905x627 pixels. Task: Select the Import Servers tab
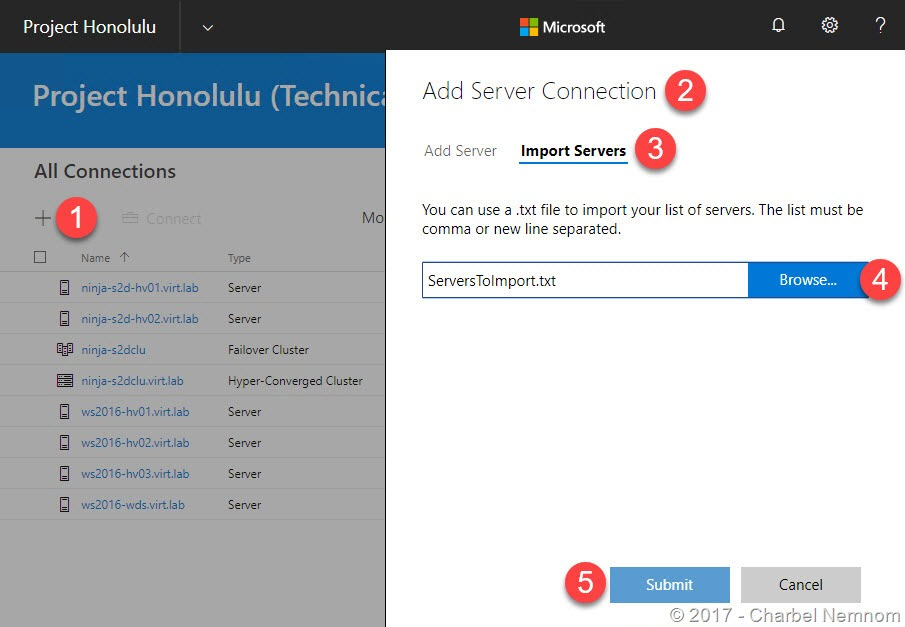pyautogui.click(x=573, y=151)
